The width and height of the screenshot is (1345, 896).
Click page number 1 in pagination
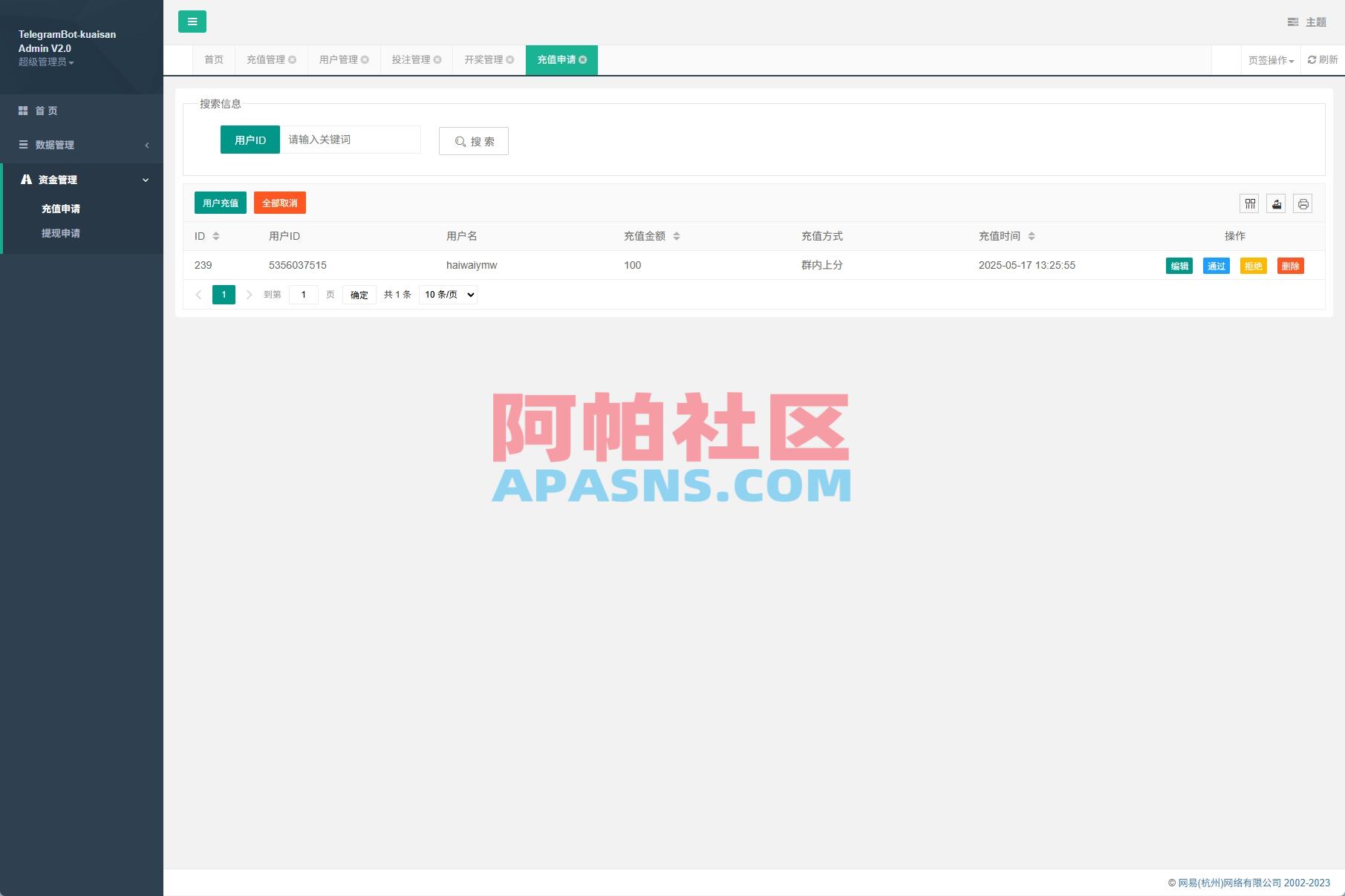[224, 294]
